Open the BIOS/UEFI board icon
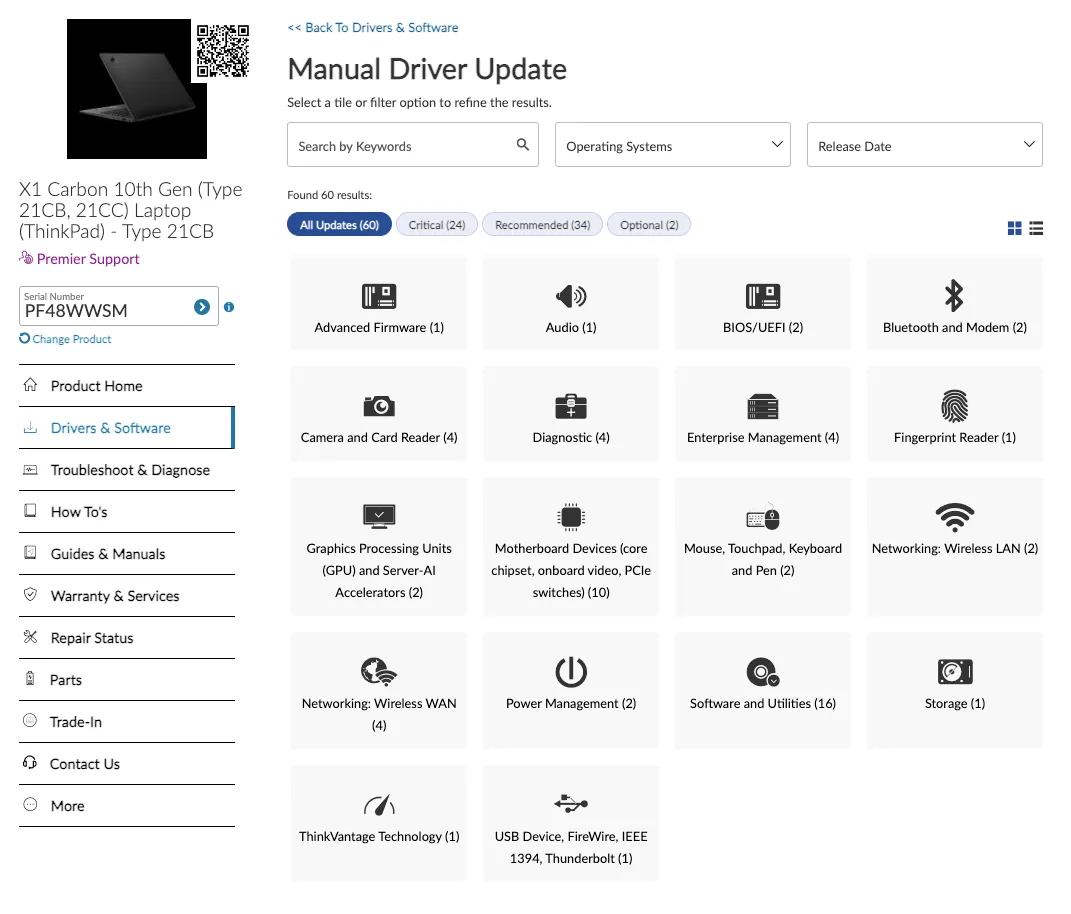This screenshot has height=914, width=1071. point(763,296)
